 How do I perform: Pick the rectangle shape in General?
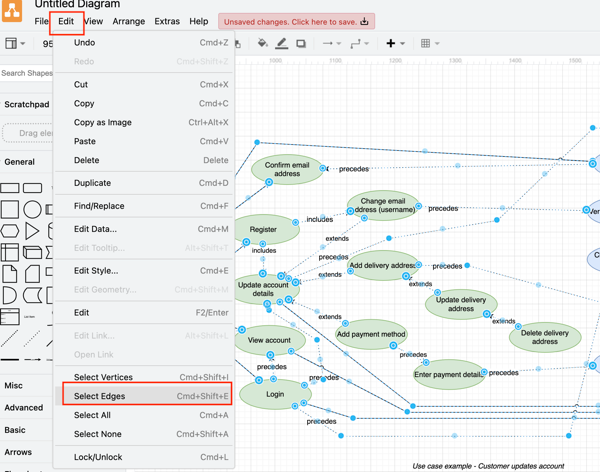point(10,188)
